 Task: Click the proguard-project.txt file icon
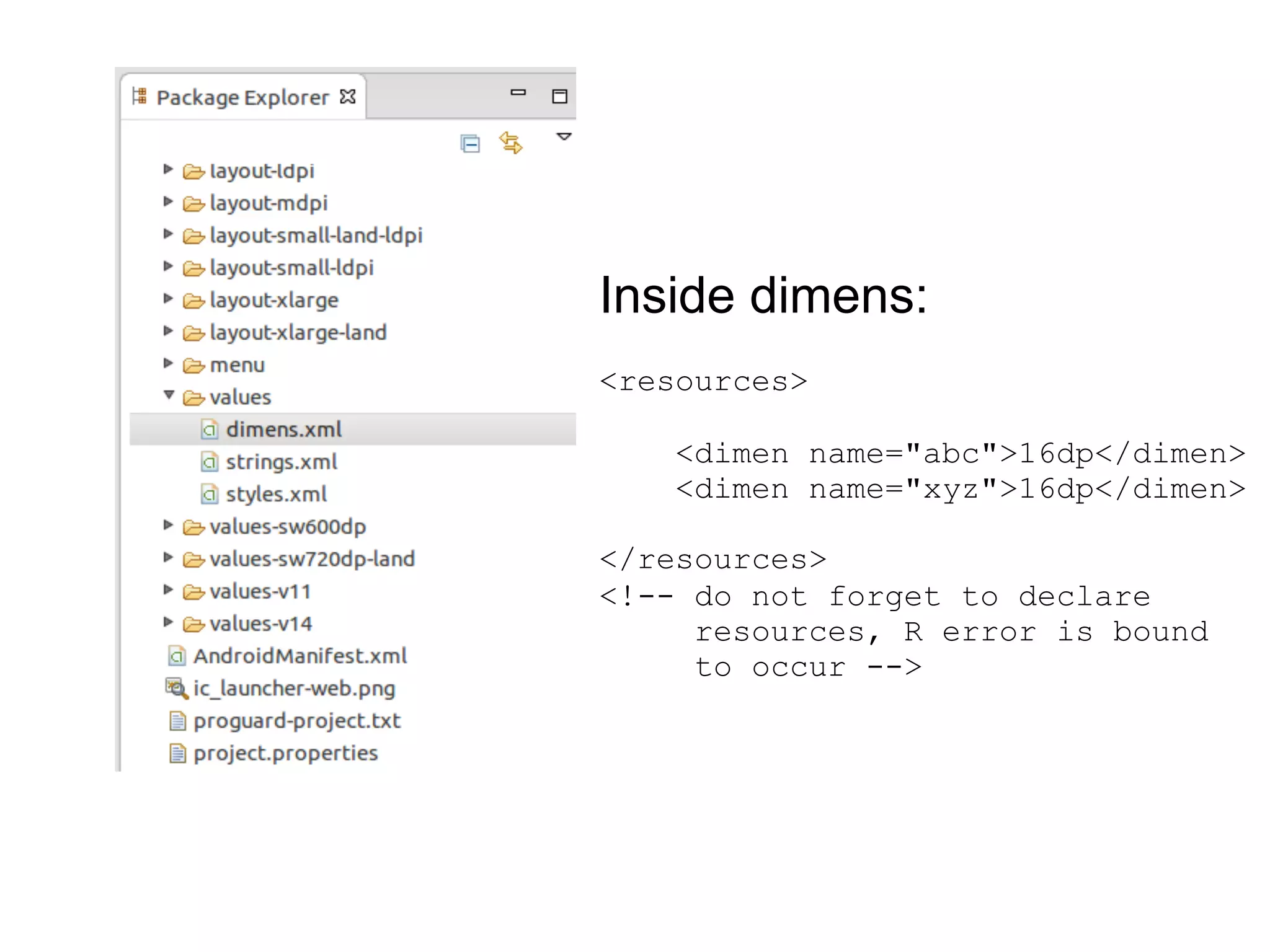tap(177, 721)
